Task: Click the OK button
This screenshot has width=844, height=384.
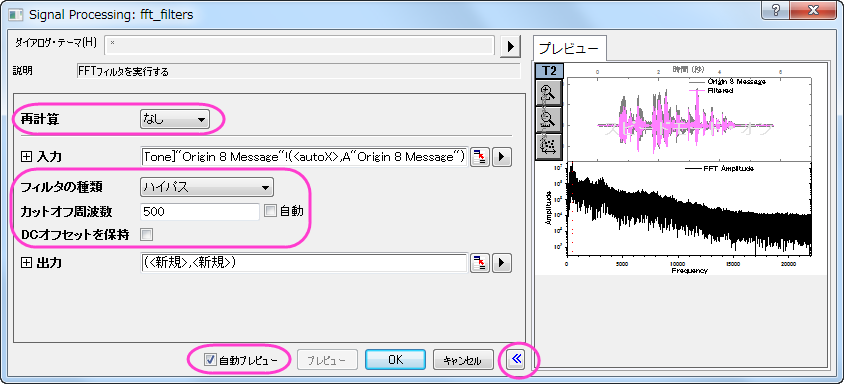Action: tap(396, 360)
